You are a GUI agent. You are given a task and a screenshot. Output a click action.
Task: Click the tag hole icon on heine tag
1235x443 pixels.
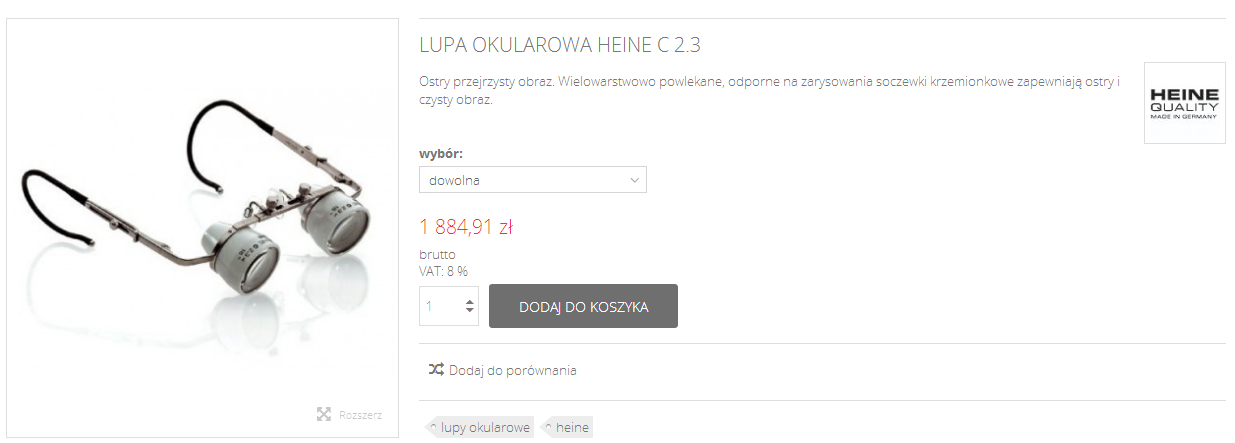pos(548,428)
